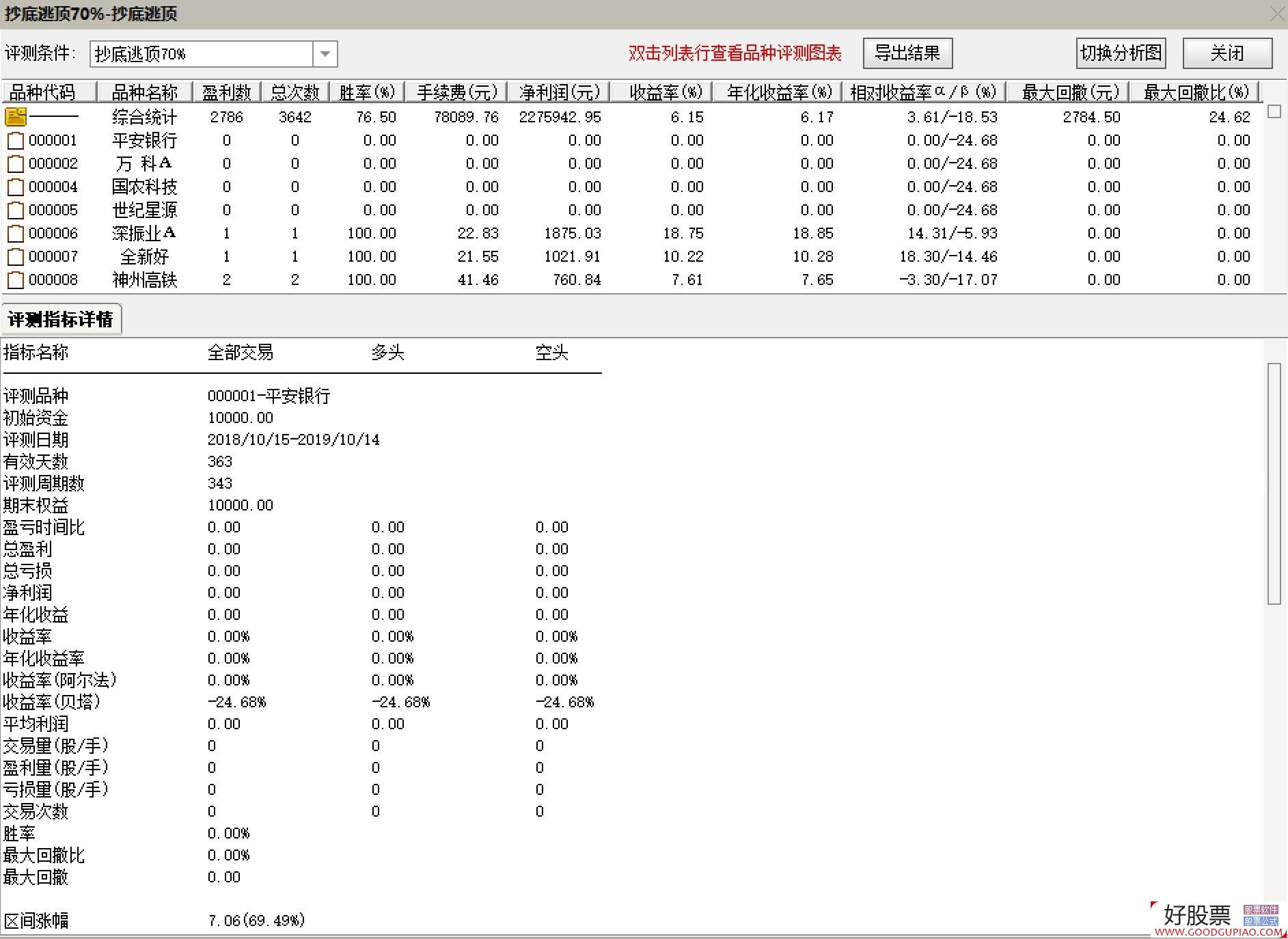1288x939 pixels.
Task: Click the document icon beside 000004
Action: tap(16, 187)
